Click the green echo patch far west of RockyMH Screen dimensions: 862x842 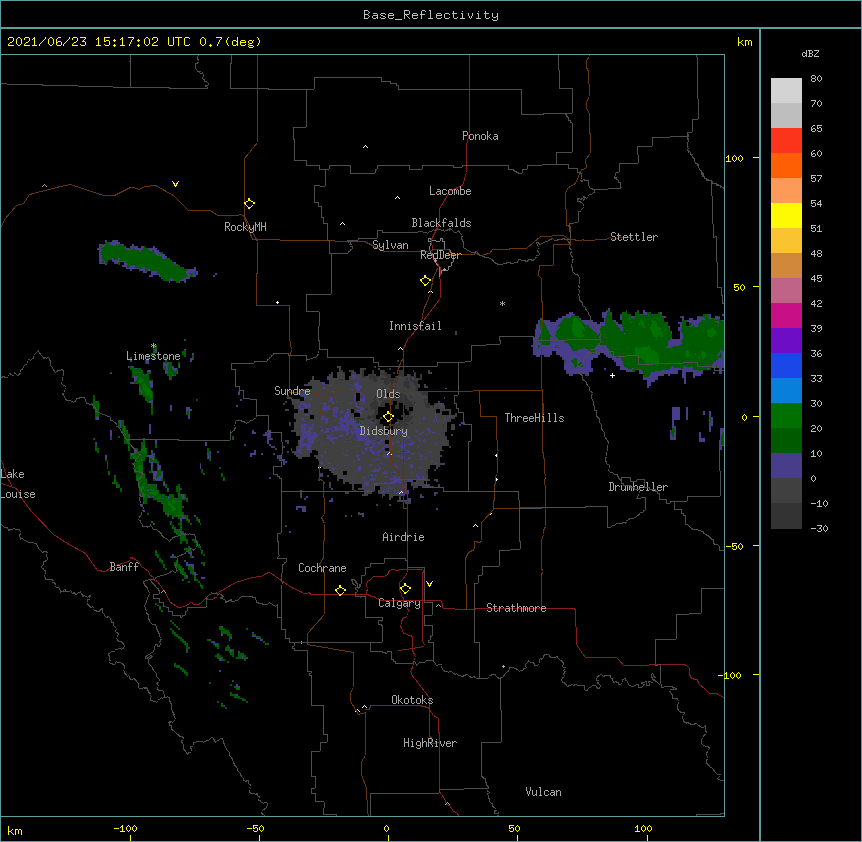point(146,261)
